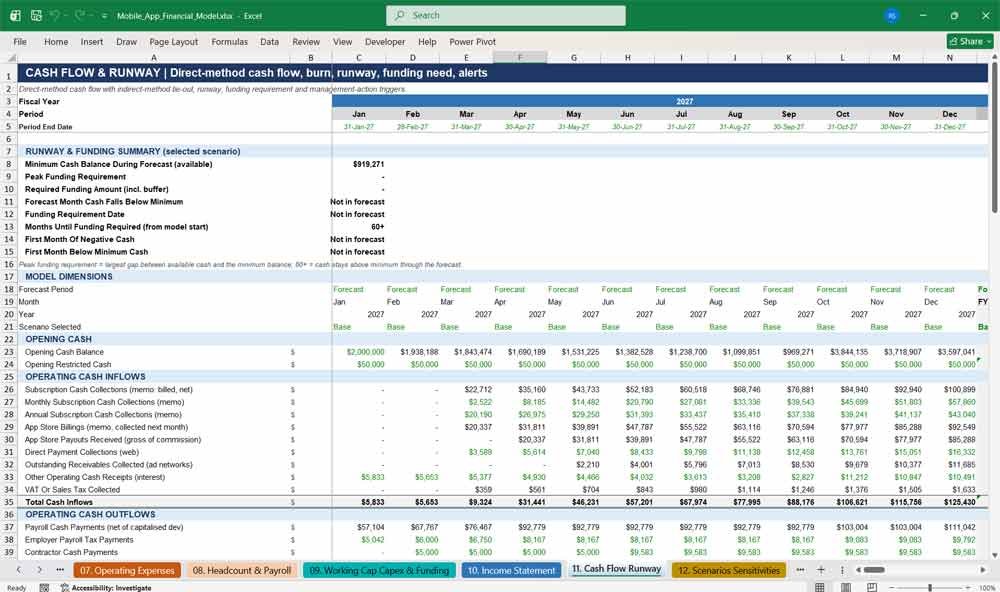Select the Opening Cash Balance $2,000,000 cell

point(359,352)
